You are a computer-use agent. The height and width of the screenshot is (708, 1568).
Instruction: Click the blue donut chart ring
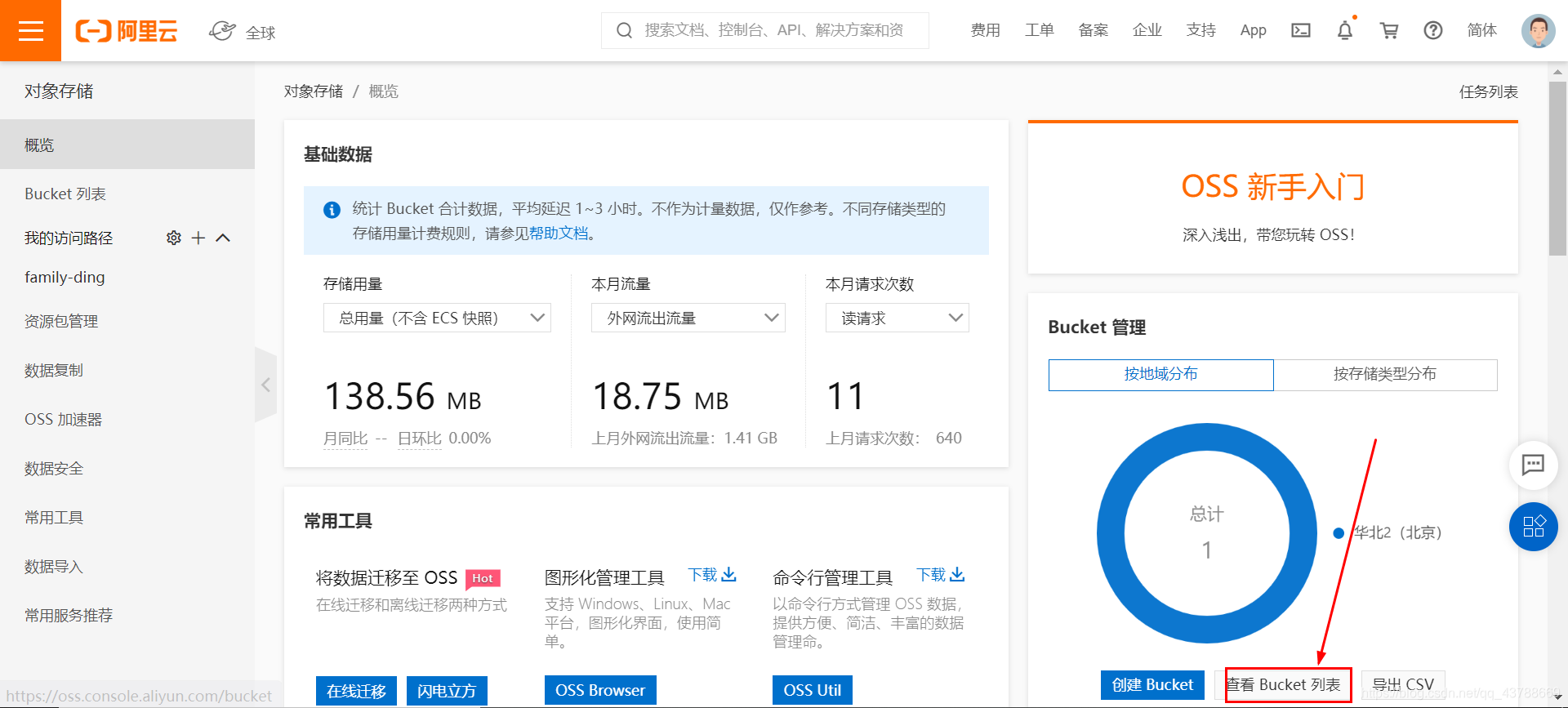[x=1112, y=533]
